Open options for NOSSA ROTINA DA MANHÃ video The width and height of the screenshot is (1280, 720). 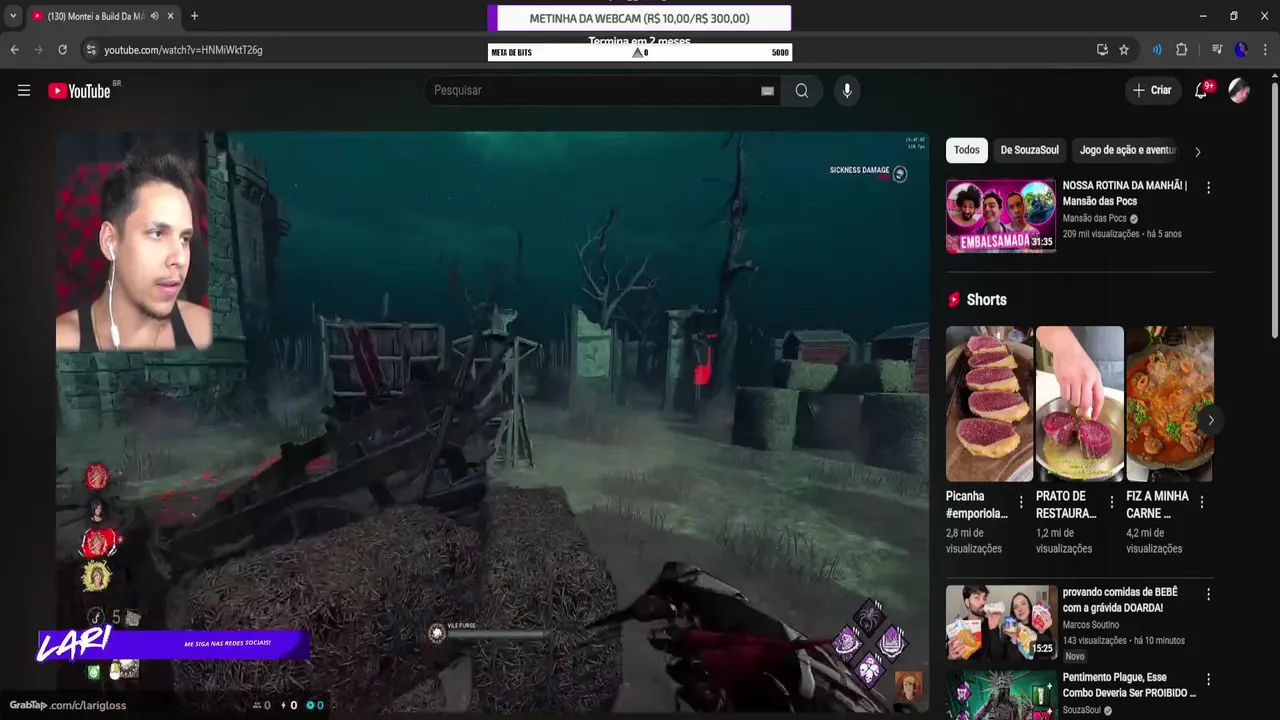pos(1208,187)
